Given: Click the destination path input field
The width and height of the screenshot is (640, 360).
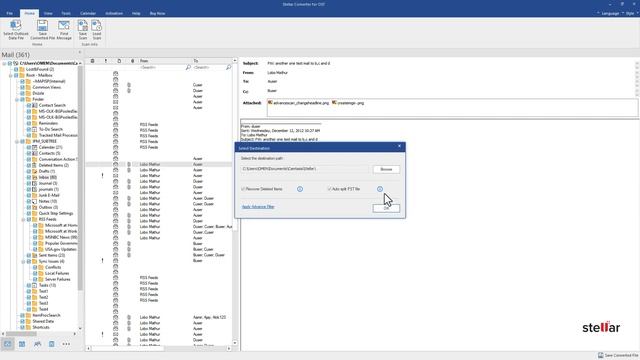Looking at the screenshot, I should click(x=305, y=169).
